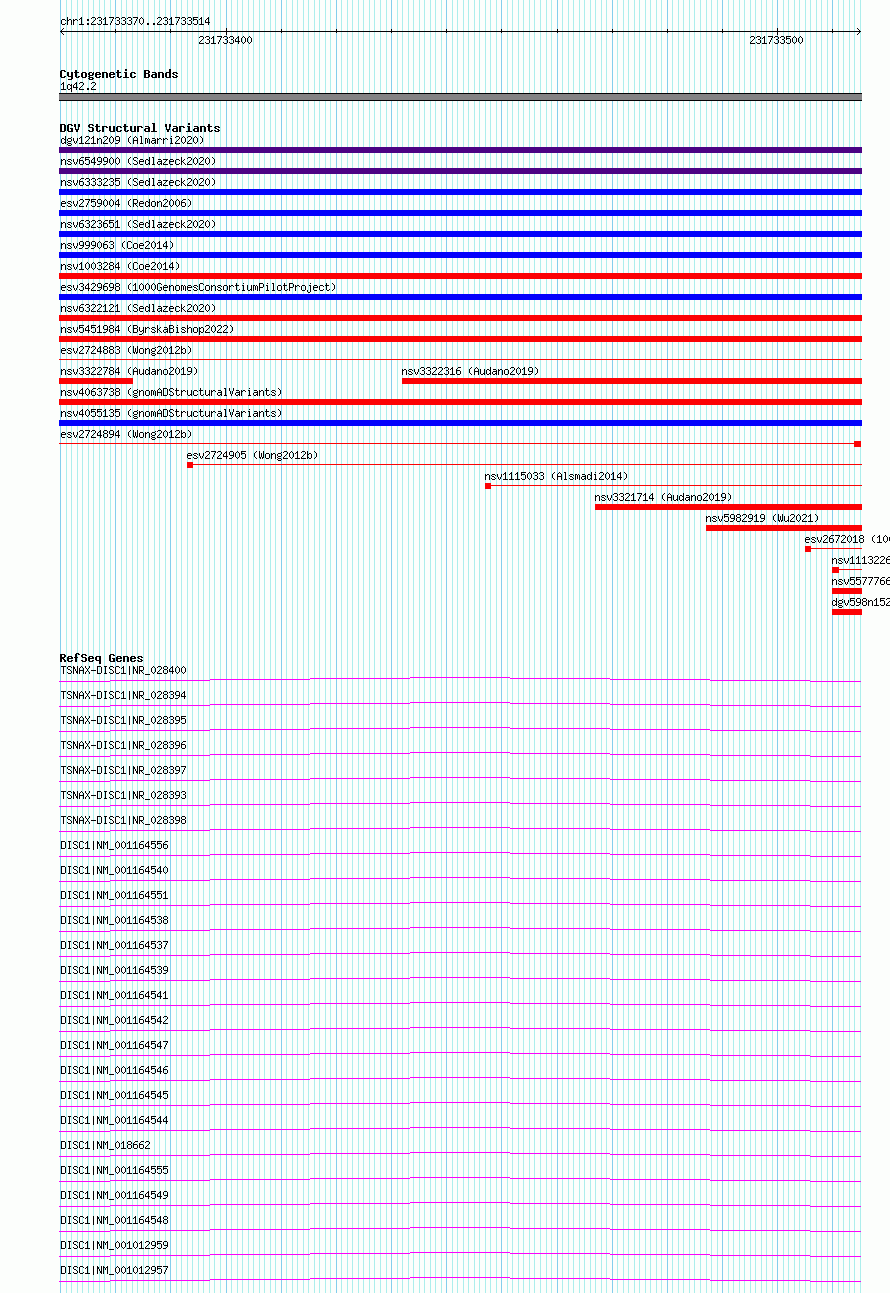Click the red bar under nsv5982919
Image resolution: width=890 pixels, height=1293 pixels.
(784, 528)
